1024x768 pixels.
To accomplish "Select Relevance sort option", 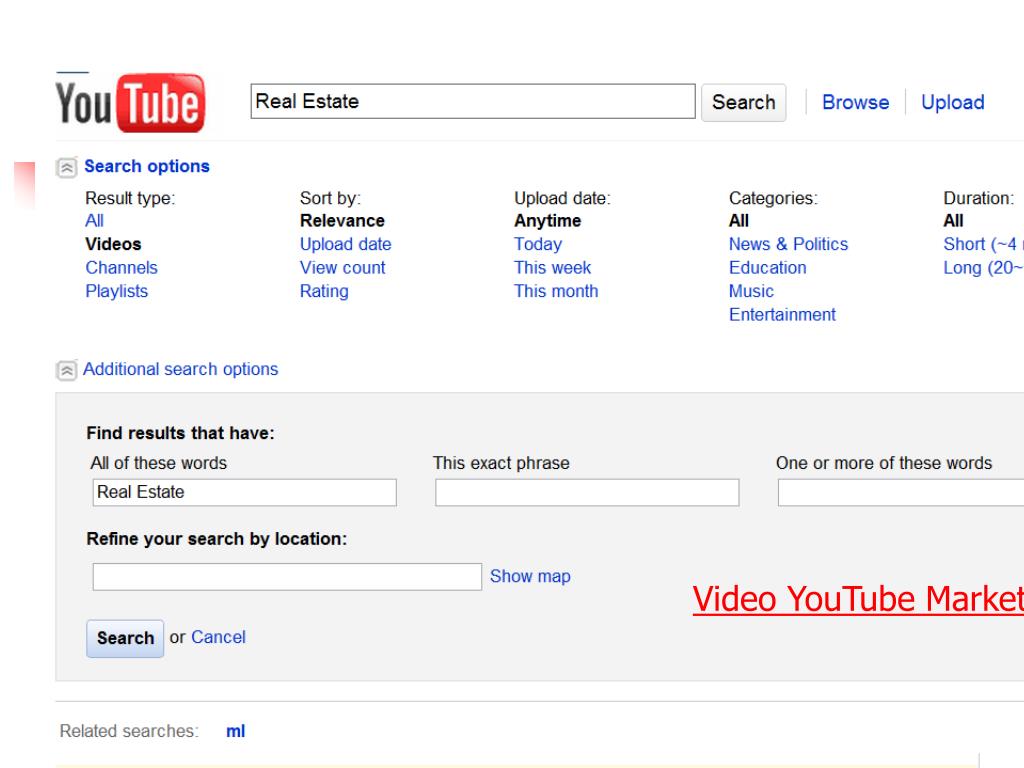I will (x=342, y=221).
